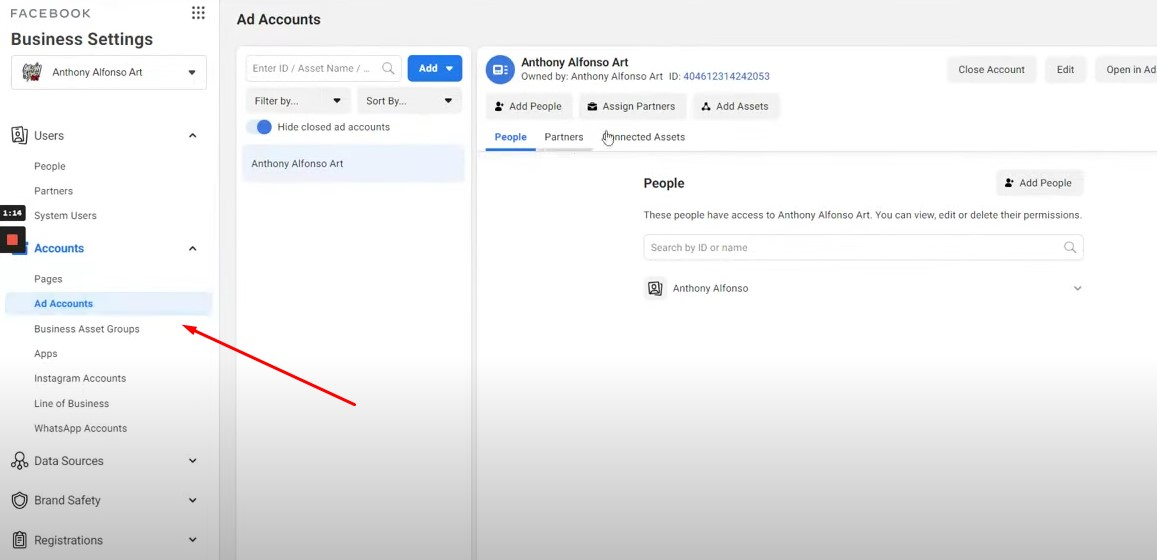Screen dimensions: 1157x560
Task: Click Anthony Alfonso person icon
Action: point(655,288)
